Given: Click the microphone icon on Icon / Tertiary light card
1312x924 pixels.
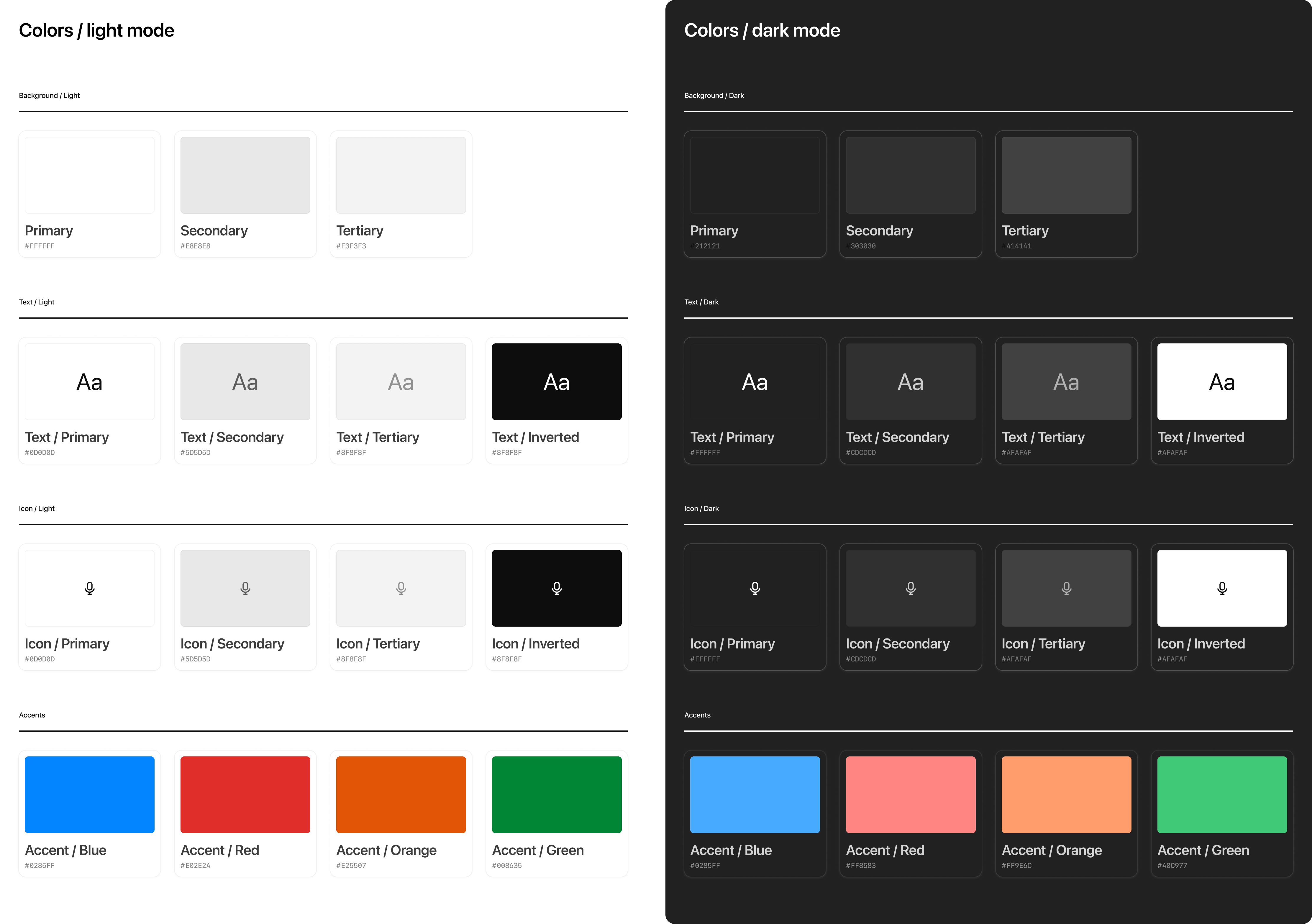Looking at the screenshot, I should [x=401, y=588].
